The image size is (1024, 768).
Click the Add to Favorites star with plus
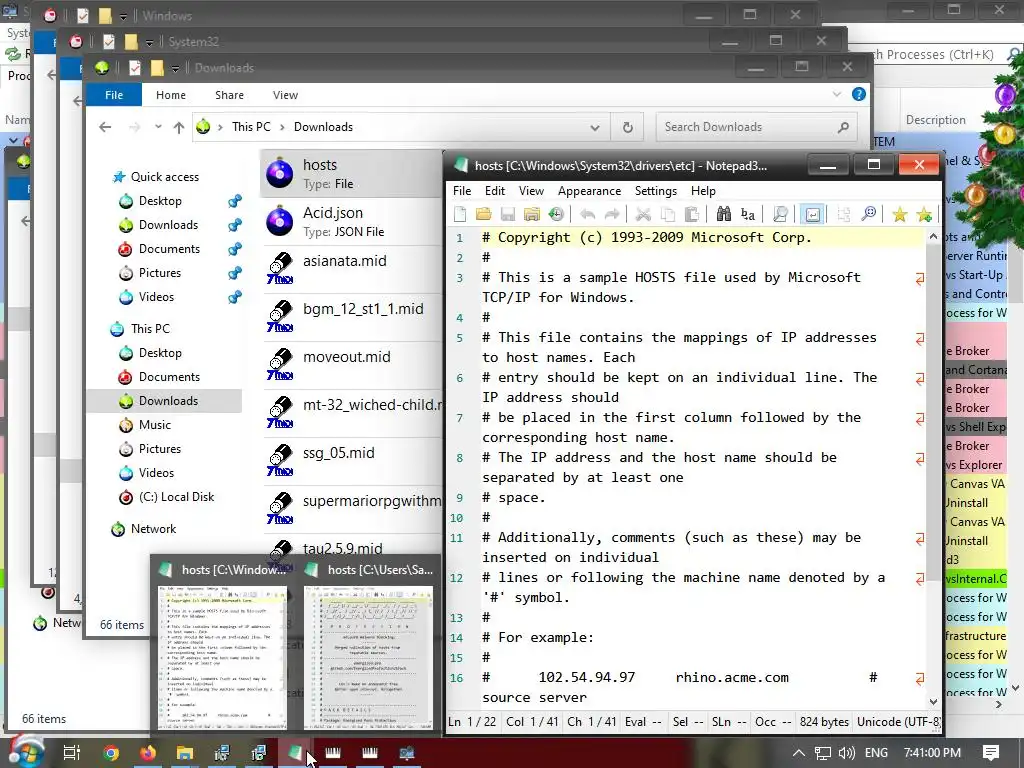click(x=923, y=214)
